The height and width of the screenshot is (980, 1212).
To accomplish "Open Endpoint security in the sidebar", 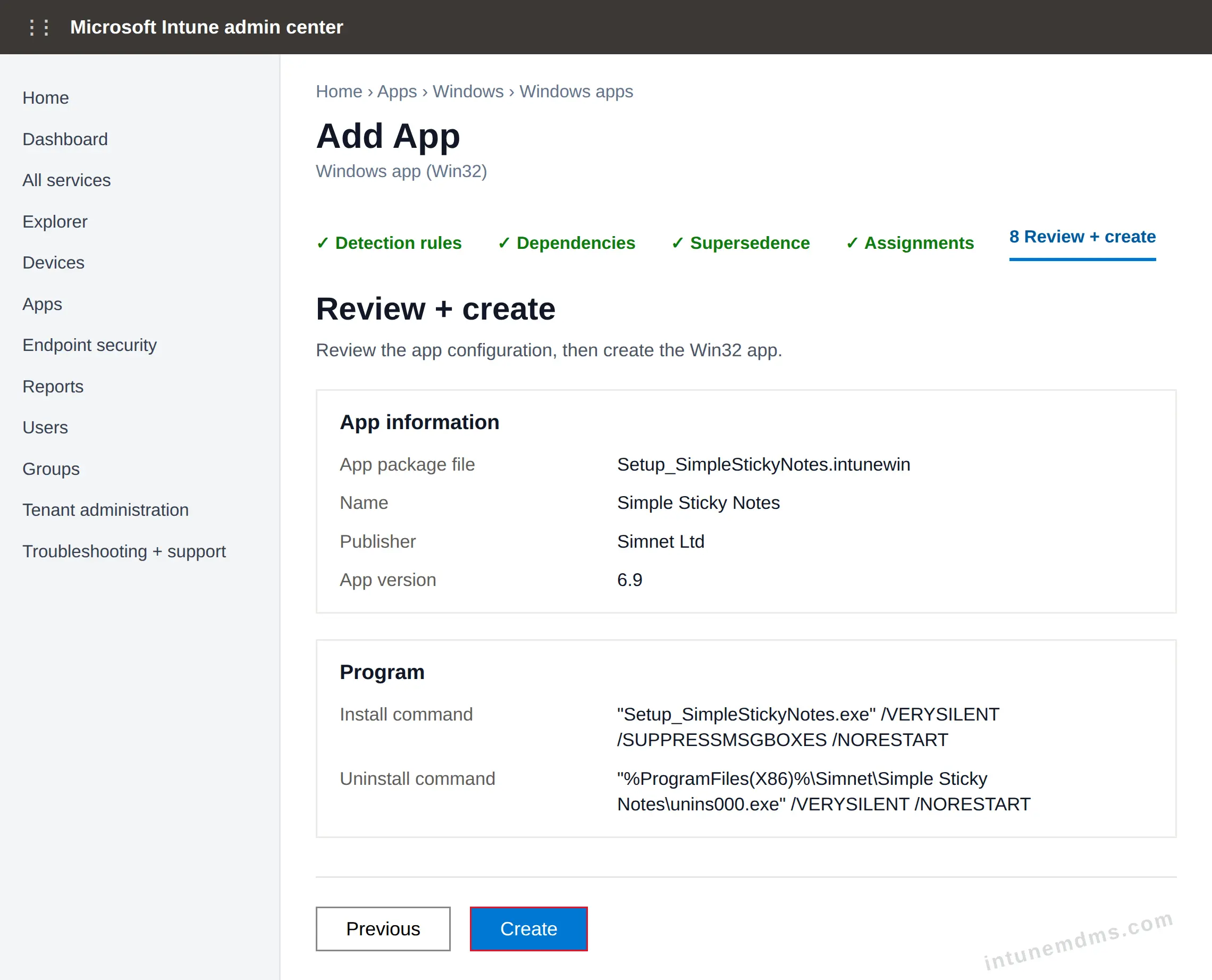I will click(x=90, y=346).
